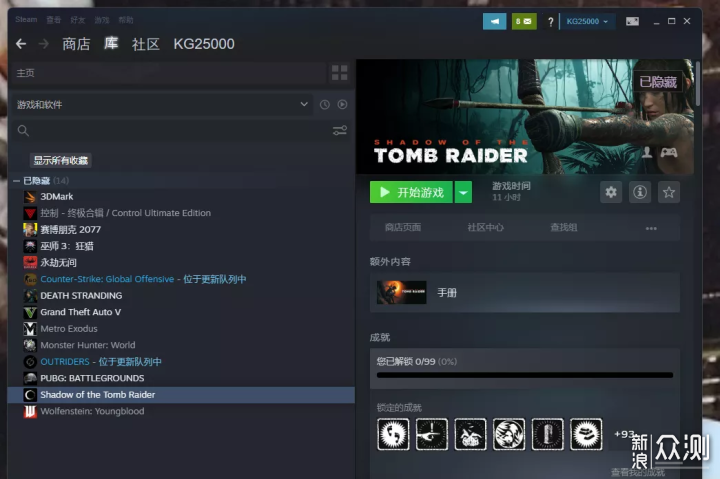Click the right panel vertical scrollbar
The image size is (720, 479).
coord(698,84)
